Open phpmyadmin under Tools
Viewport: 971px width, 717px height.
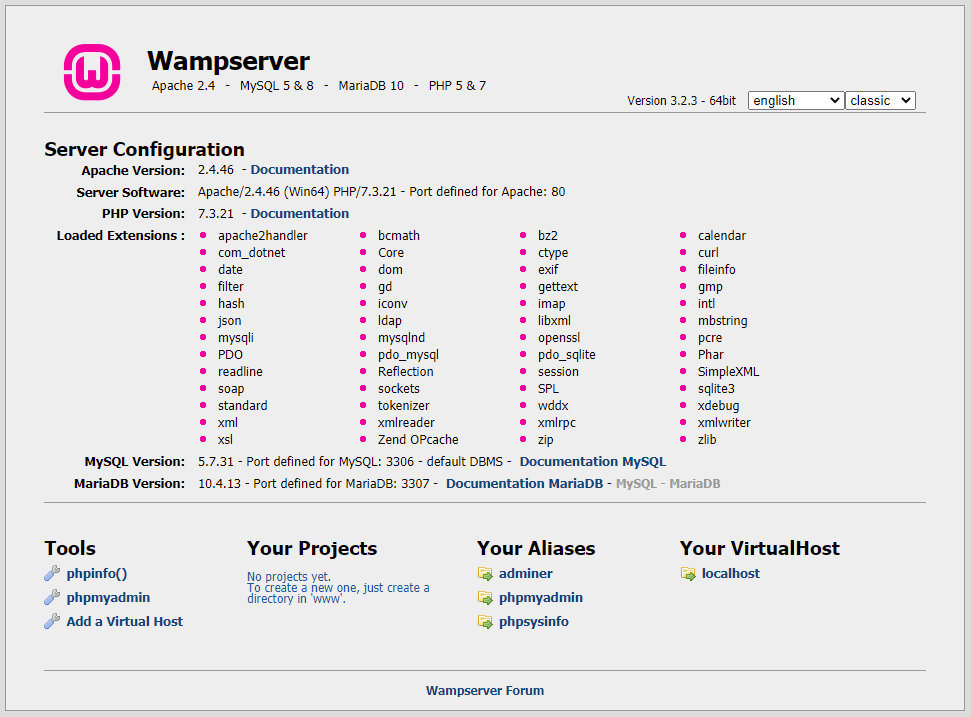(x=108, y=598)
